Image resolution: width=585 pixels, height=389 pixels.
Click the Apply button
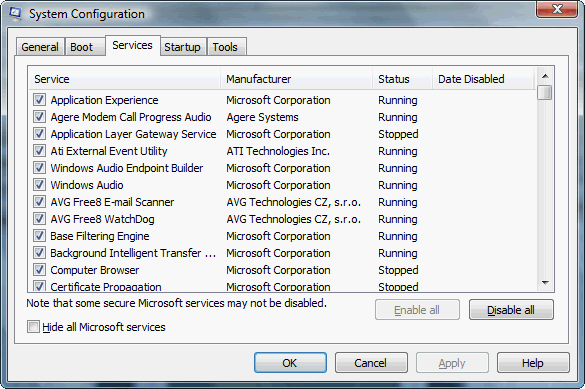452,363
